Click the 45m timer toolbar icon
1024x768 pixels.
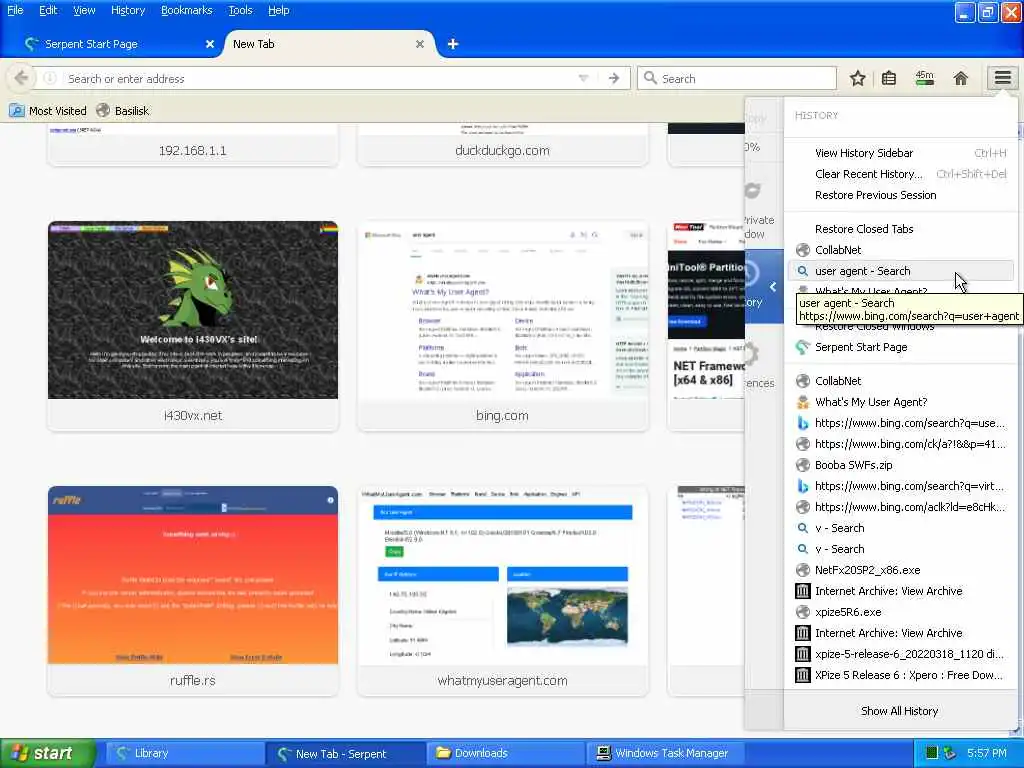[924, 78]
